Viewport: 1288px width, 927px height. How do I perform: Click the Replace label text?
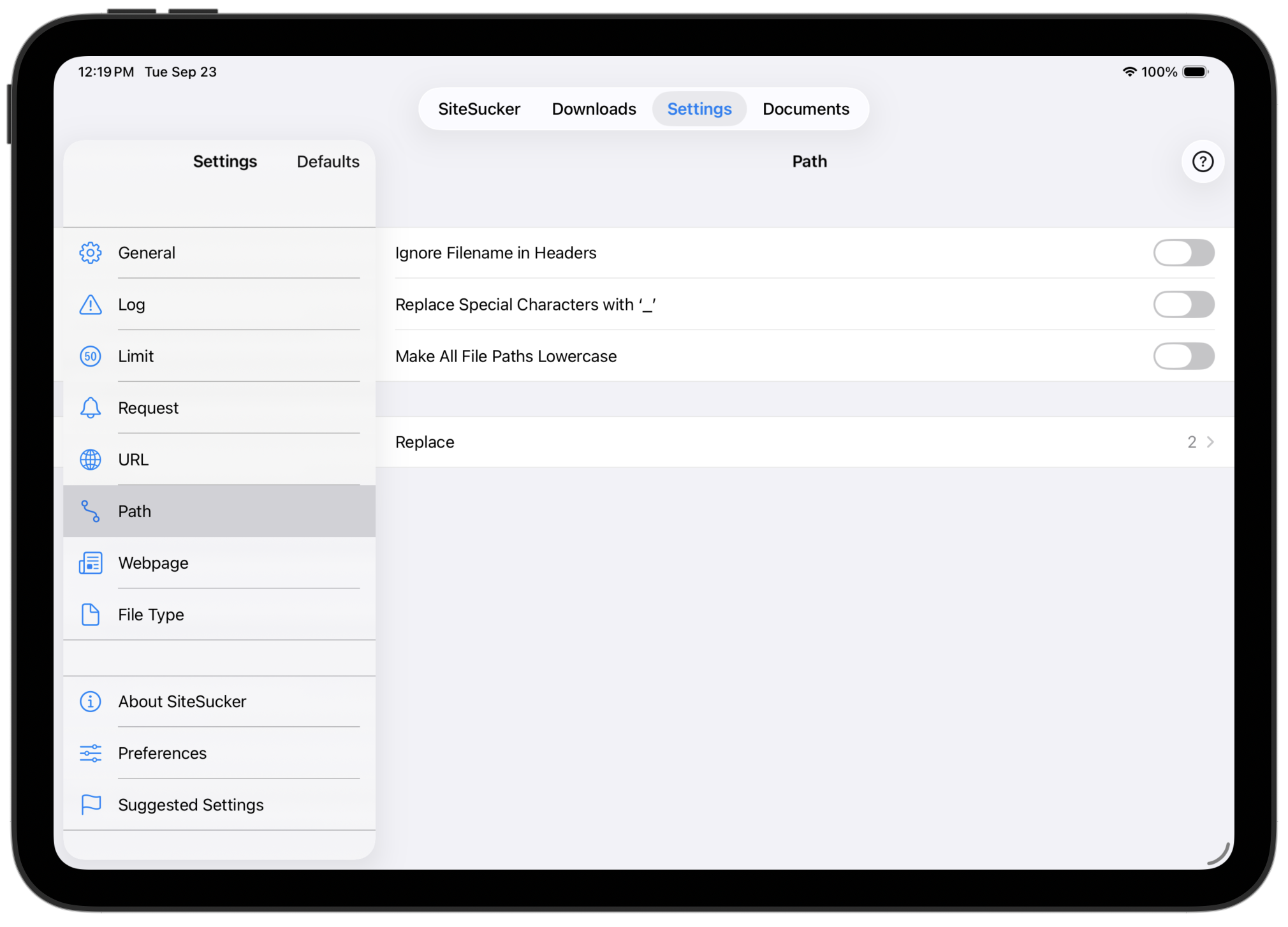(425, 442)
